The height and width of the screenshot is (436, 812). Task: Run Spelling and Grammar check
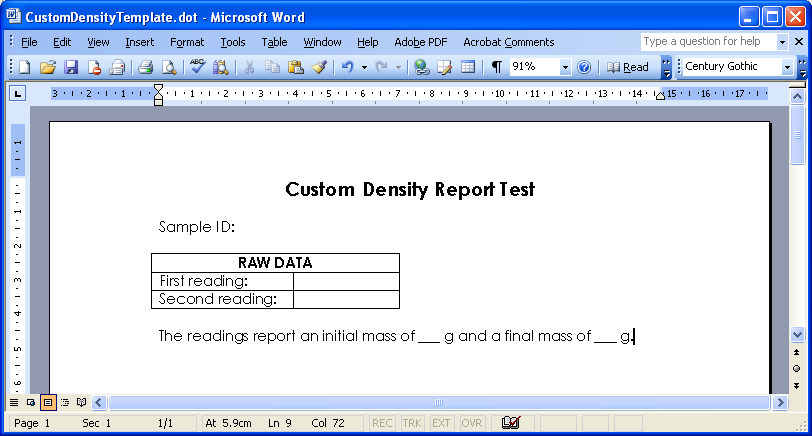(x=197, y=67)
